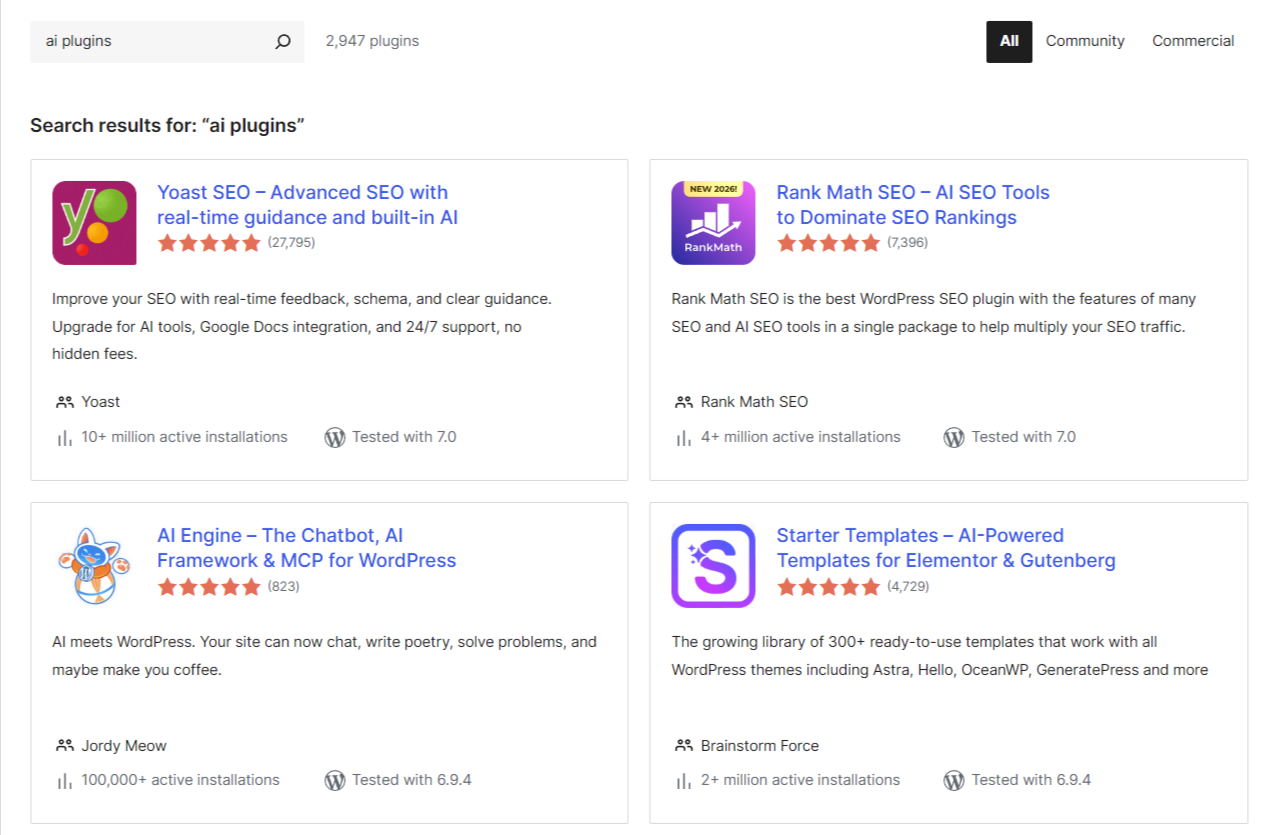Click '10+ million active installations' text
This screenshot has height=835, width=1277.
[x=184, y=437]
